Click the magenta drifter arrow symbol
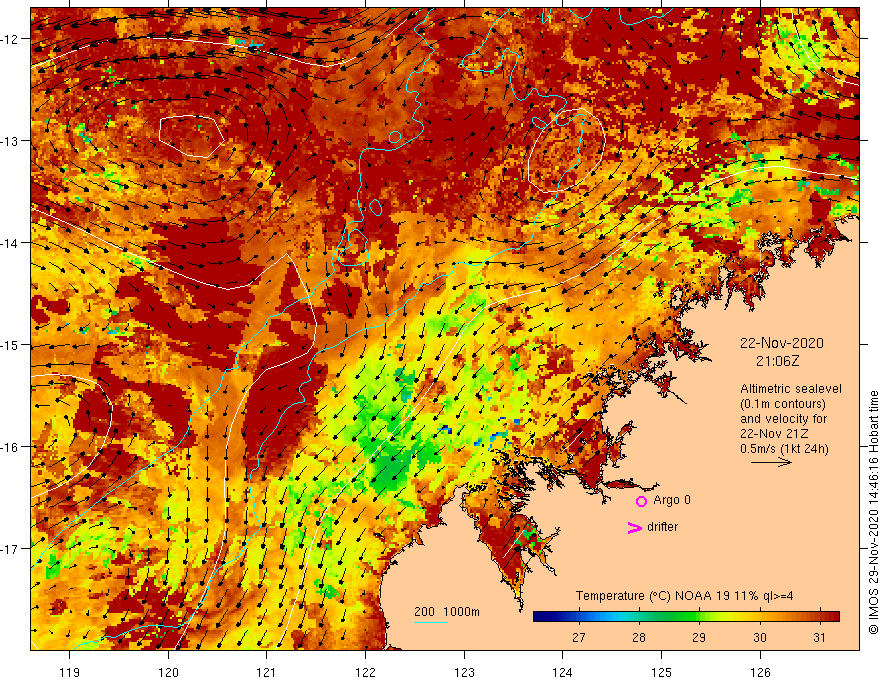This screenshot has height=680, width=880. (634, 527)
